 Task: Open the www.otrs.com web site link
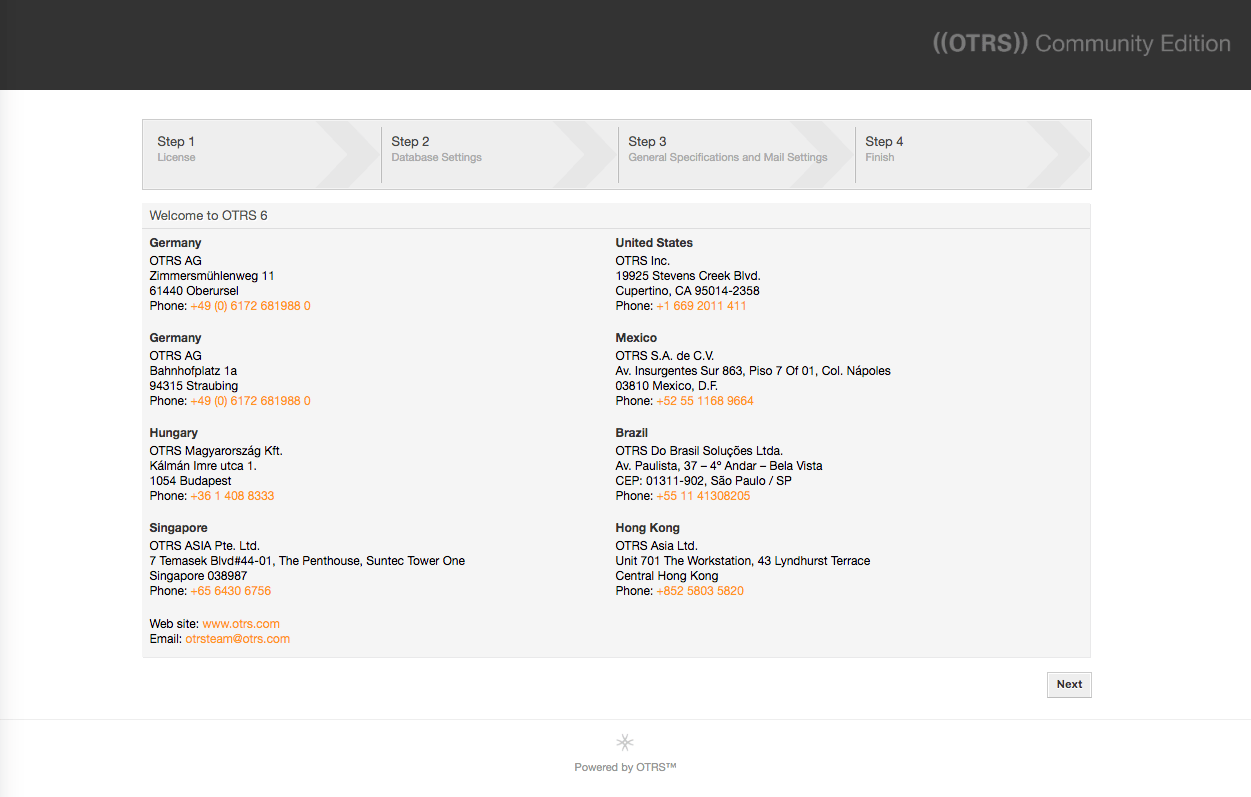point(241,624)
